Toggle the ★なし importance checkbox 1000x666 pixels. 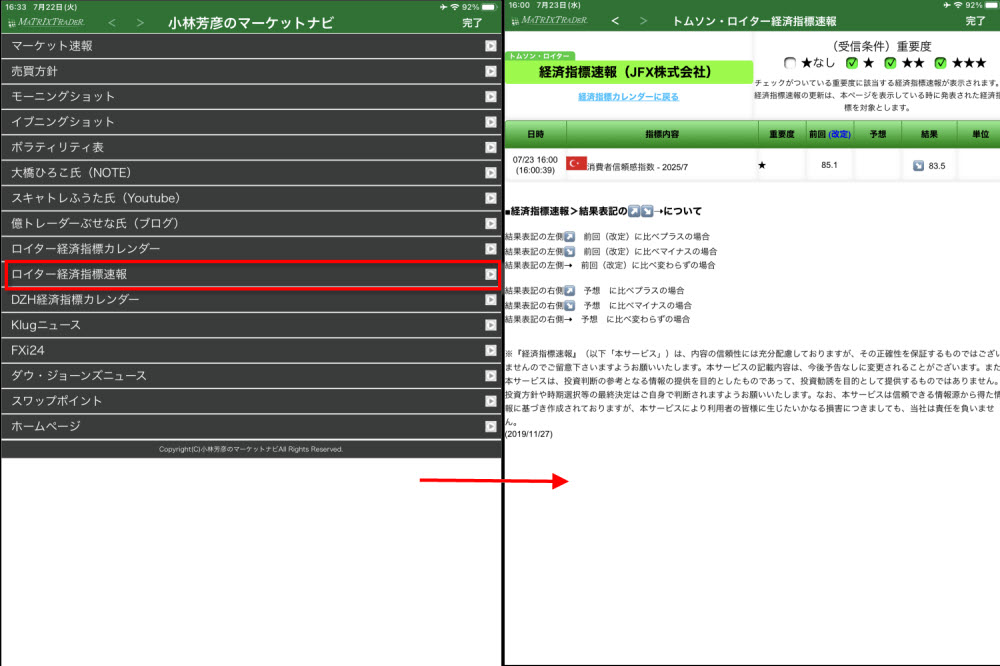790,63
